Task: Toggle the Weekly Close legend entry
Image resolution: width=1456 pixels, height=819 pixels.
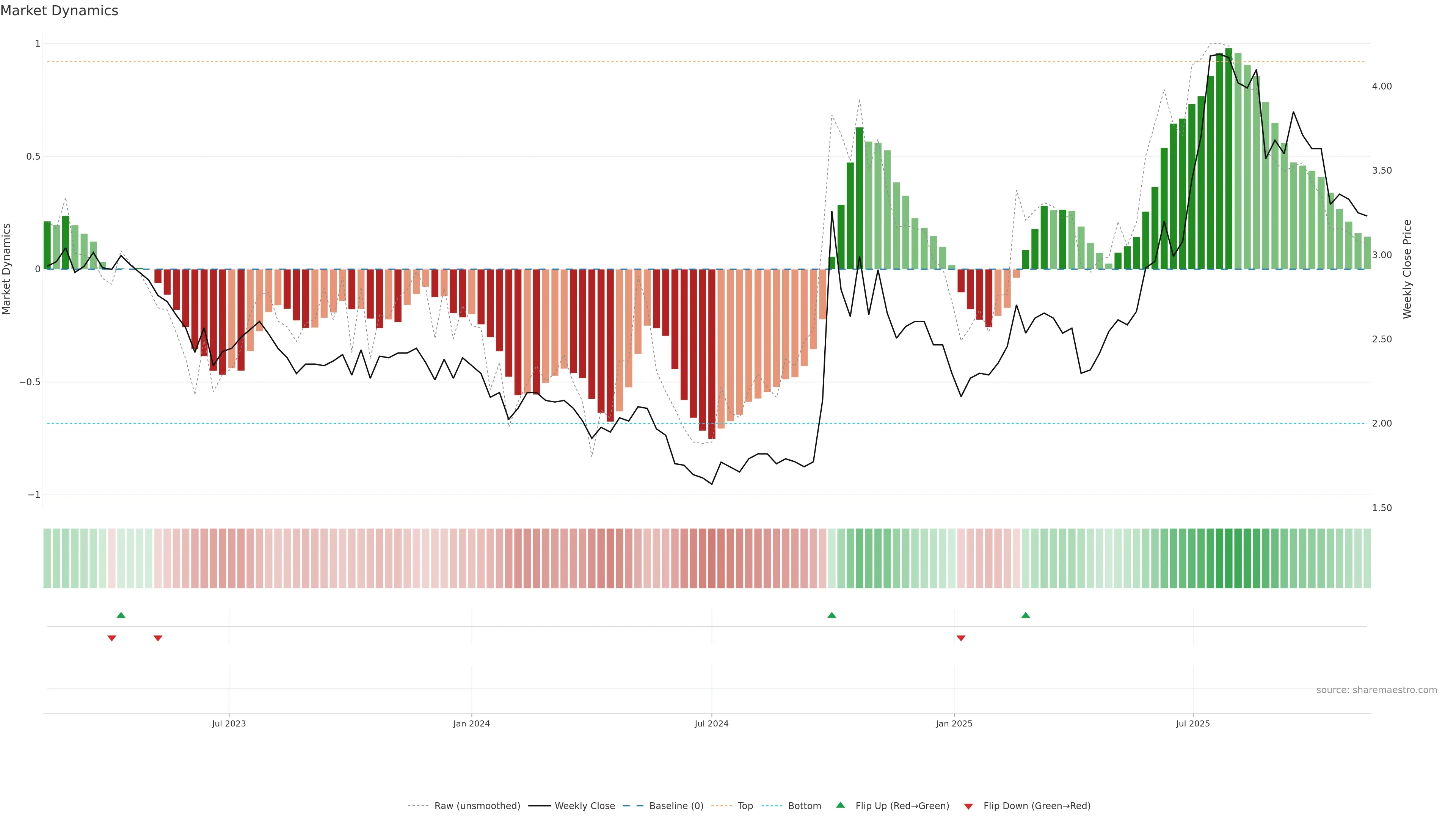Action: click(x=584, y=806)
